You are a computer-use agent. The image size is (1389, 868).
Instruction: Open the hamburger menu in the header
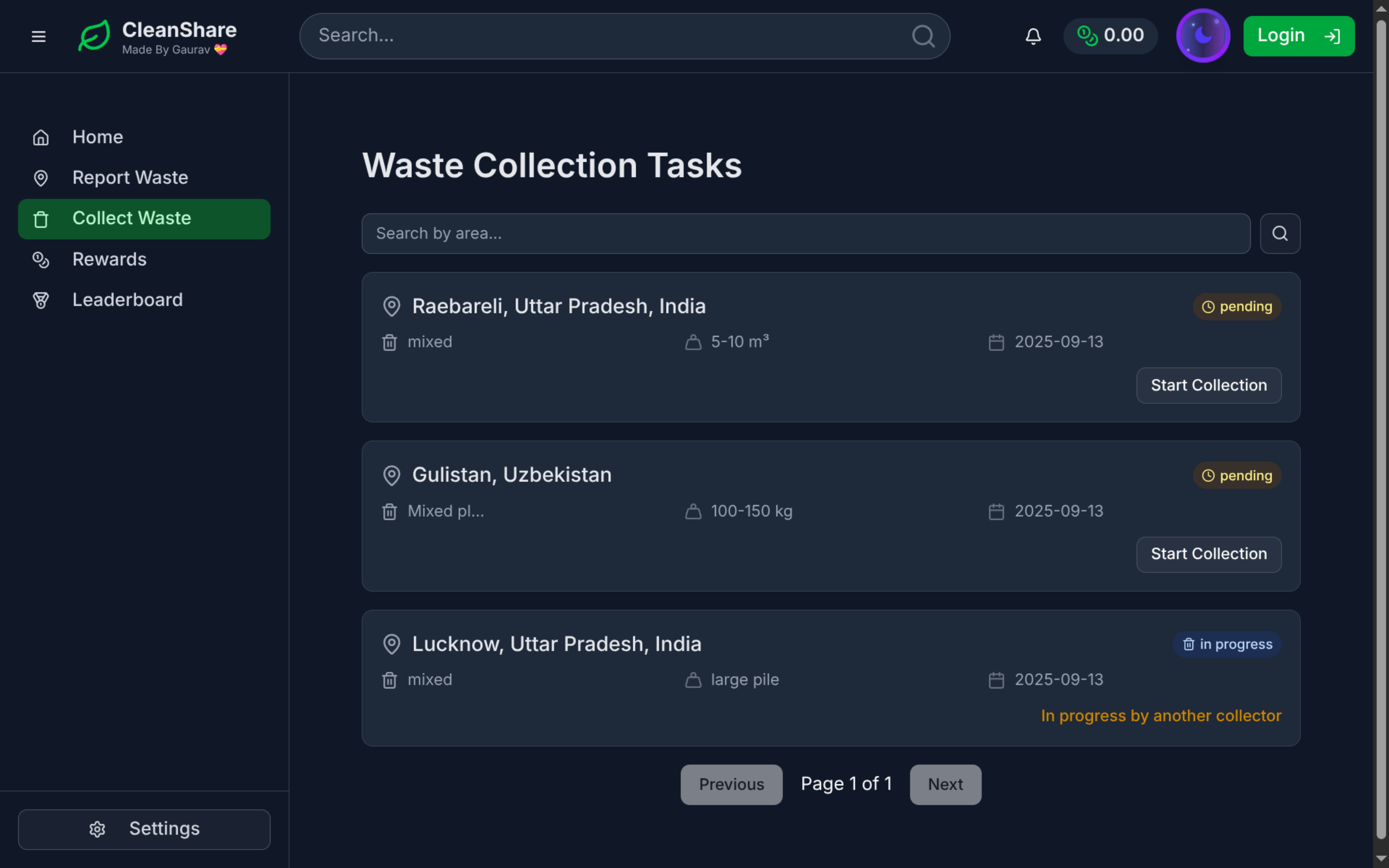tap(38, 36)
